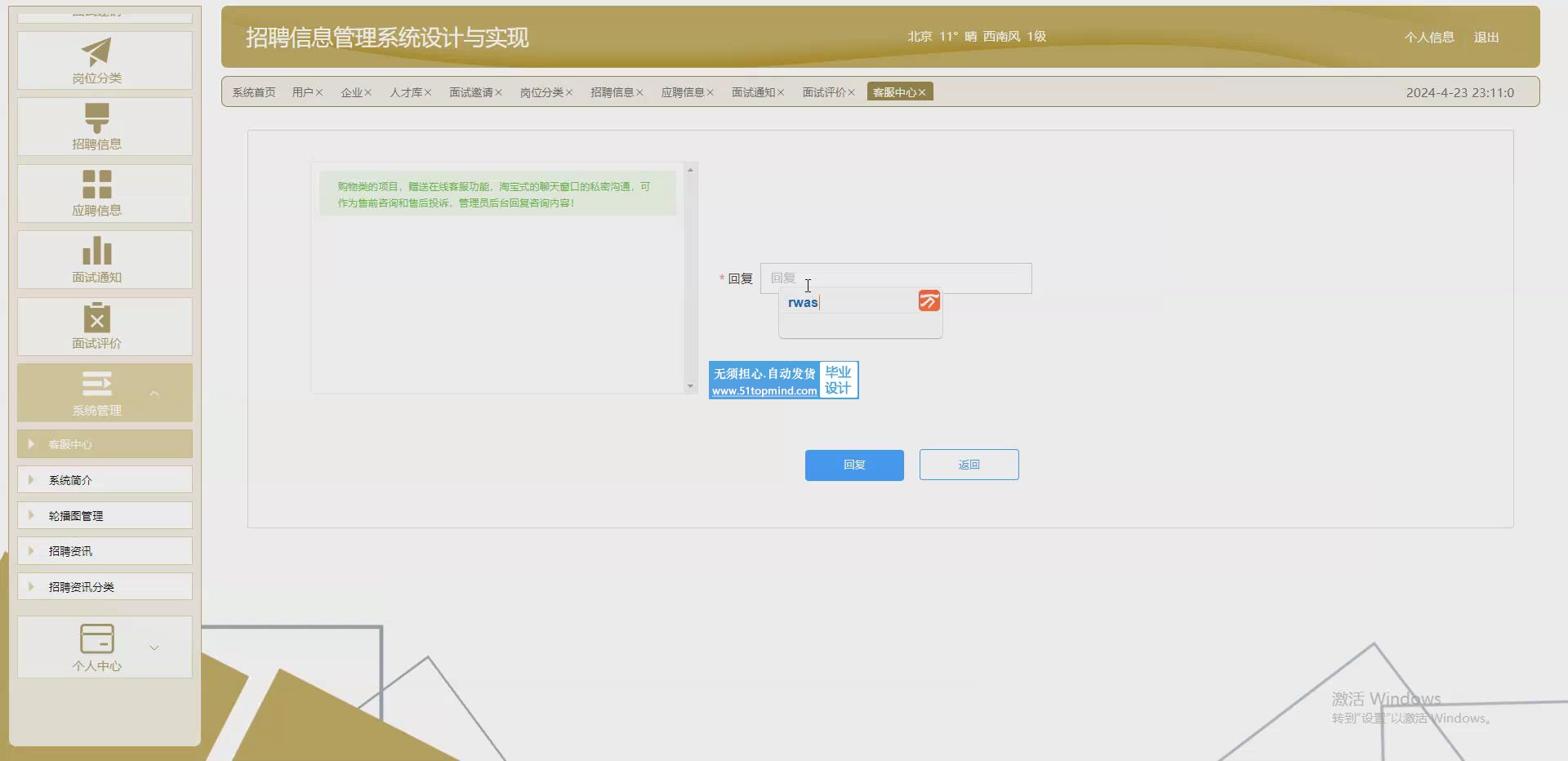Image resolution: width=1568 pixels, height=761 pixels.
Task: Click the orange input method logo icon
Action: pyautogui.click(x=929, y=301)
